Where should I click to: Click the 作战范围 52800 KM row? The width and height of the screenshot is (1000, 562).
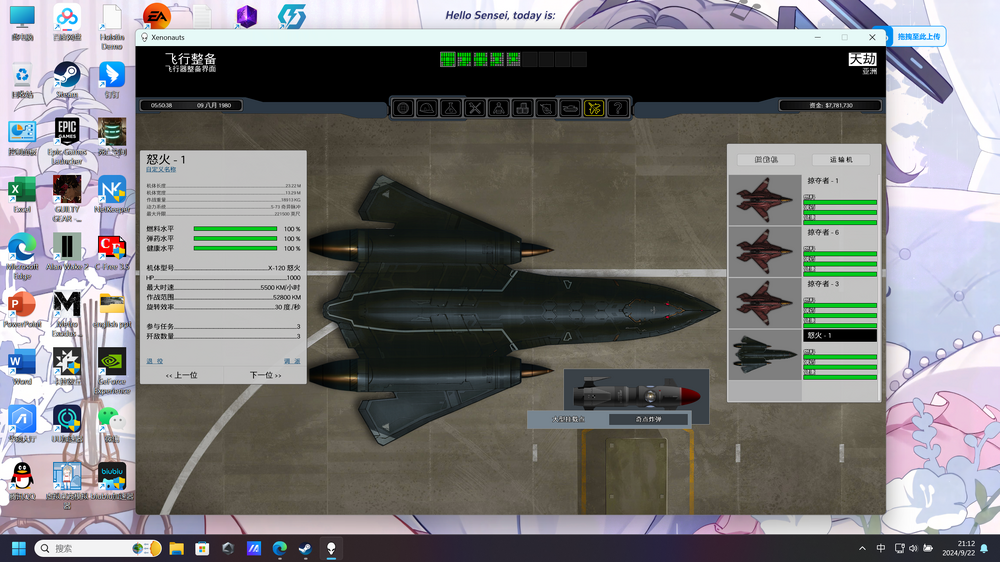tap(223, 297)
